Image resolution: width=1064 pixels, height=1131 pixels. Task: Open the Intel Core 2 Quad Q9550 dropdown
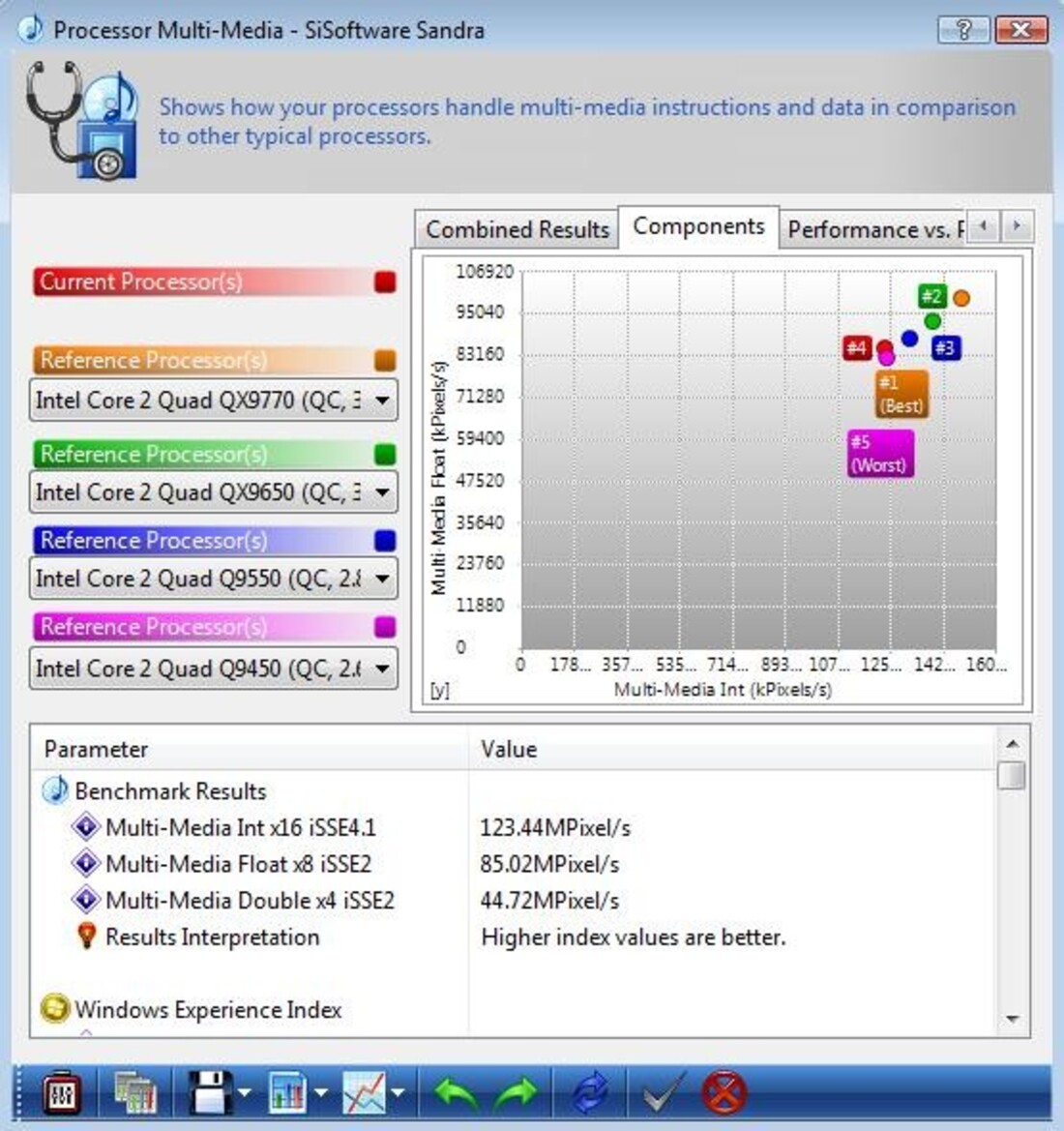coord(214,579)
